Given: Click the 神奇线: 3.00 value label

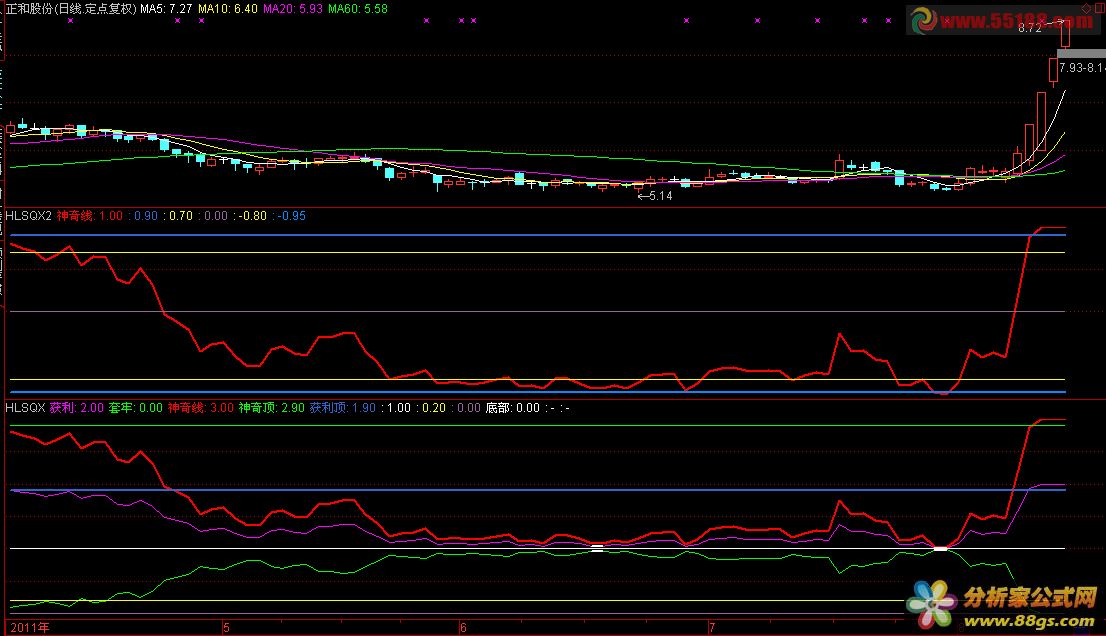Looking at the screenshot, I should coord(200,408).
